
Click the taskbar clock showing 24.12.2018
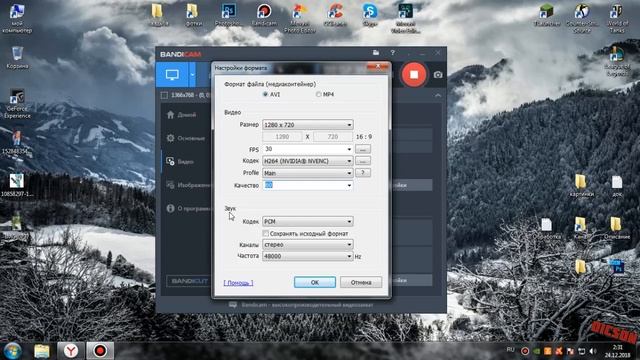pos(617,351)
